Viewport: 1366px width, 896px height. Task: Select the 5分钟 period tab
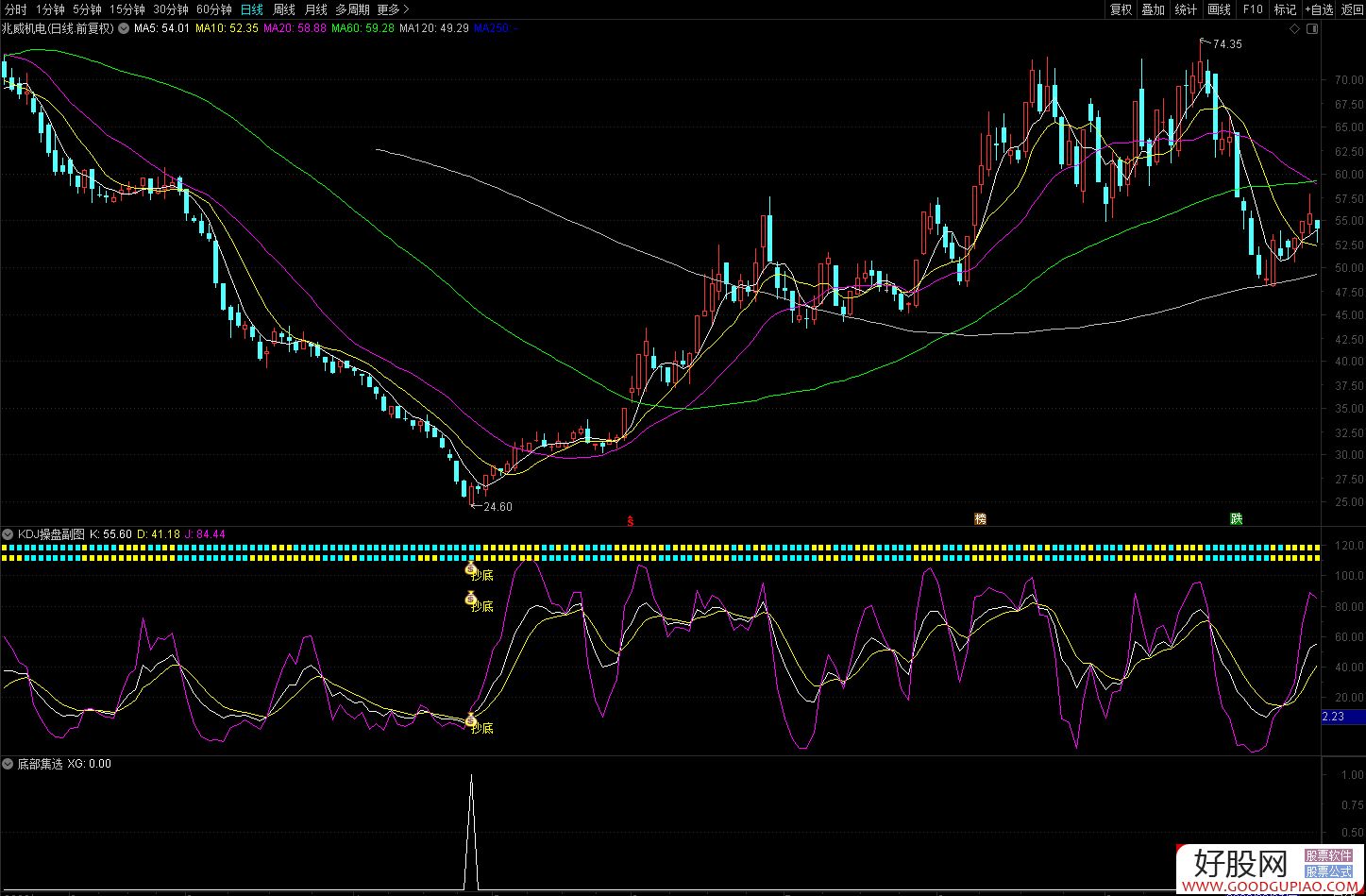click(87, 9)
